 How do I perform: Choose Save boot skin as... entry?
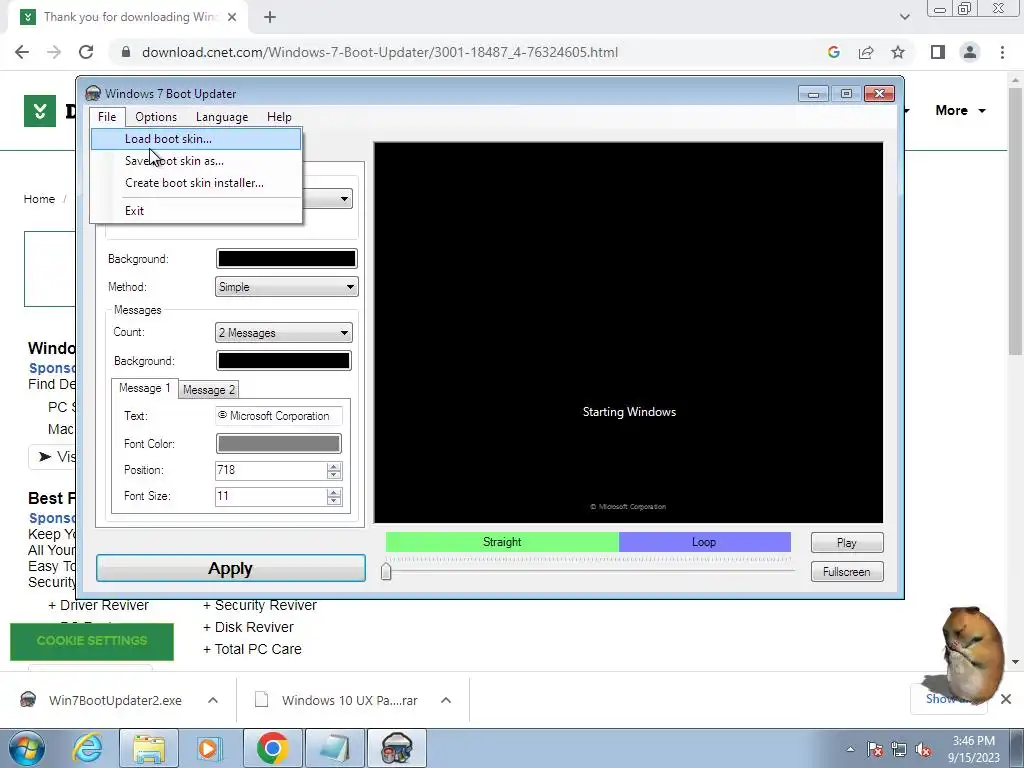[x=196, y=161]
